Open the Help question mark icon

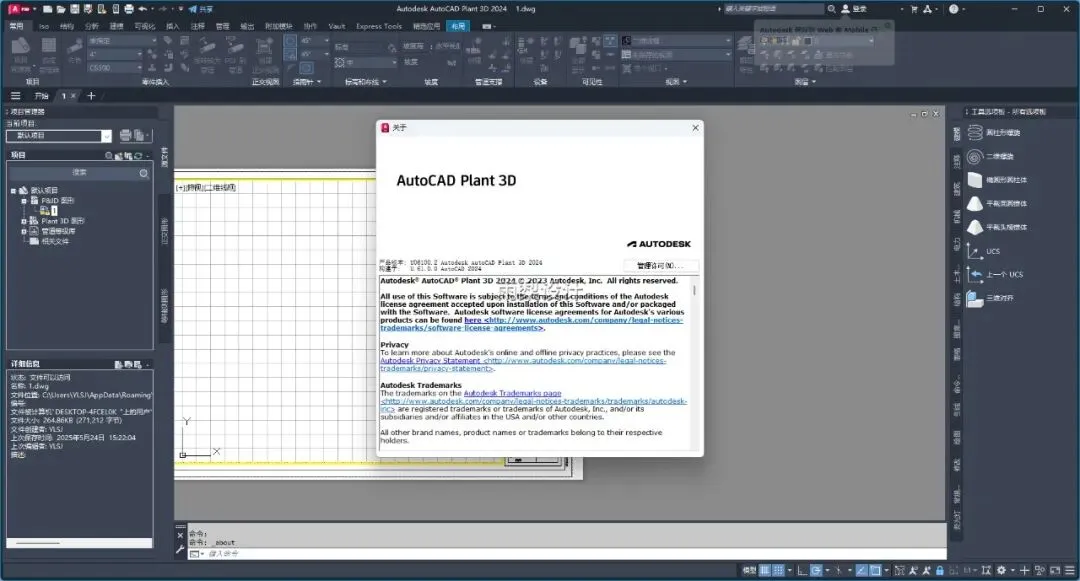(x=953, y=9)
